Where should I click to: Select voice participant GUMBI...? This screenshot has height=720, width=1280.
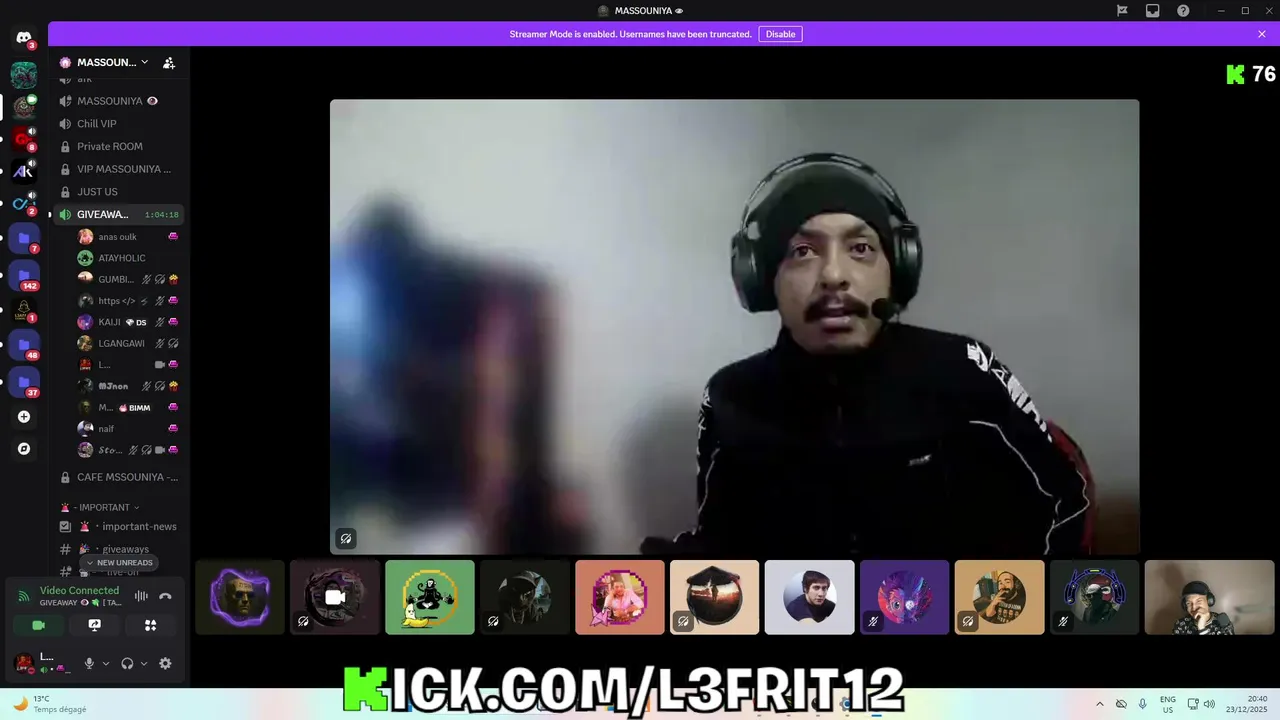128,279
